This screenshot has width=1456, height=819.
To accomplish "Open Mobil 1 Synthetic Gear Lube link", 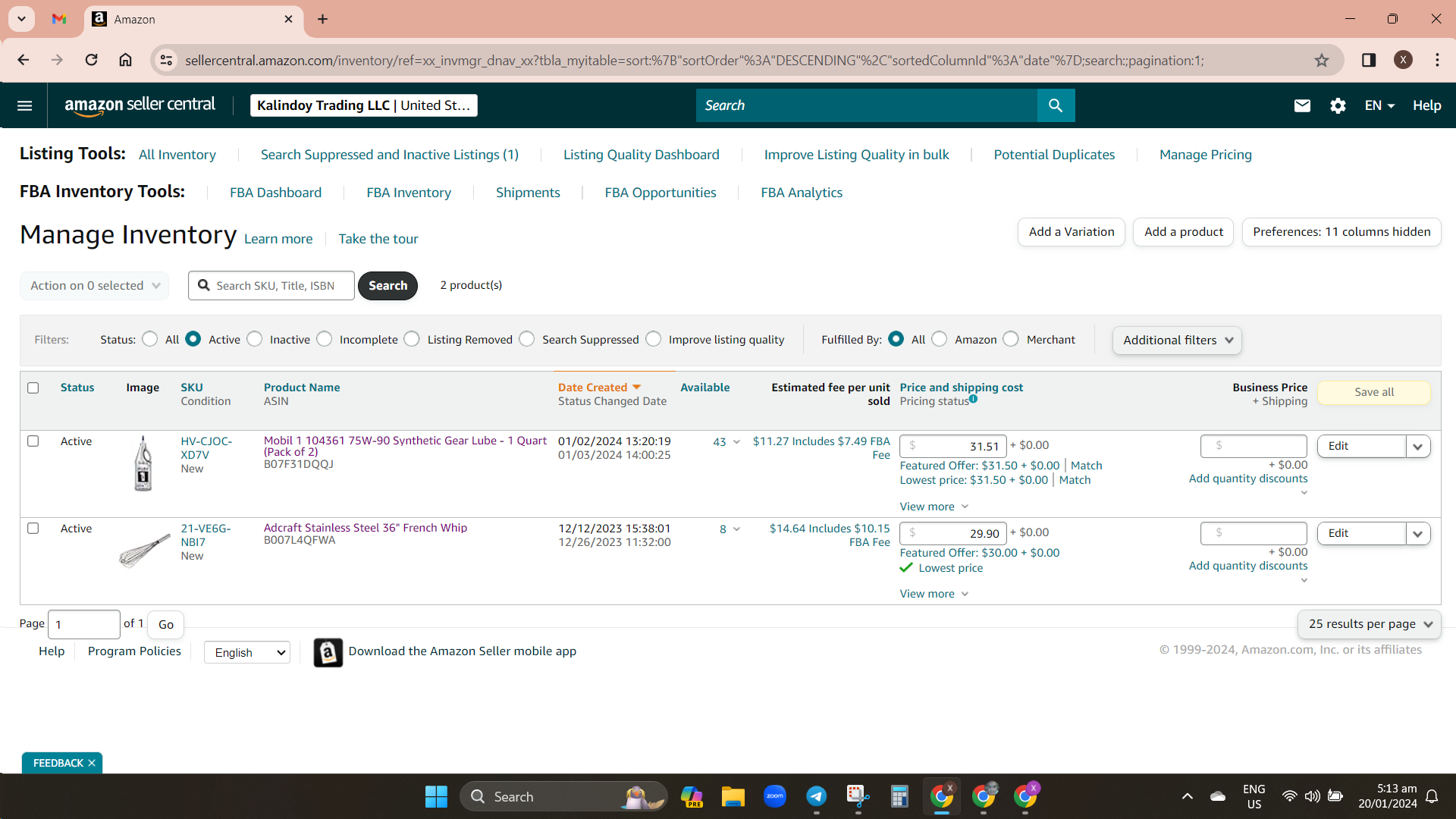I will (405, 446).
